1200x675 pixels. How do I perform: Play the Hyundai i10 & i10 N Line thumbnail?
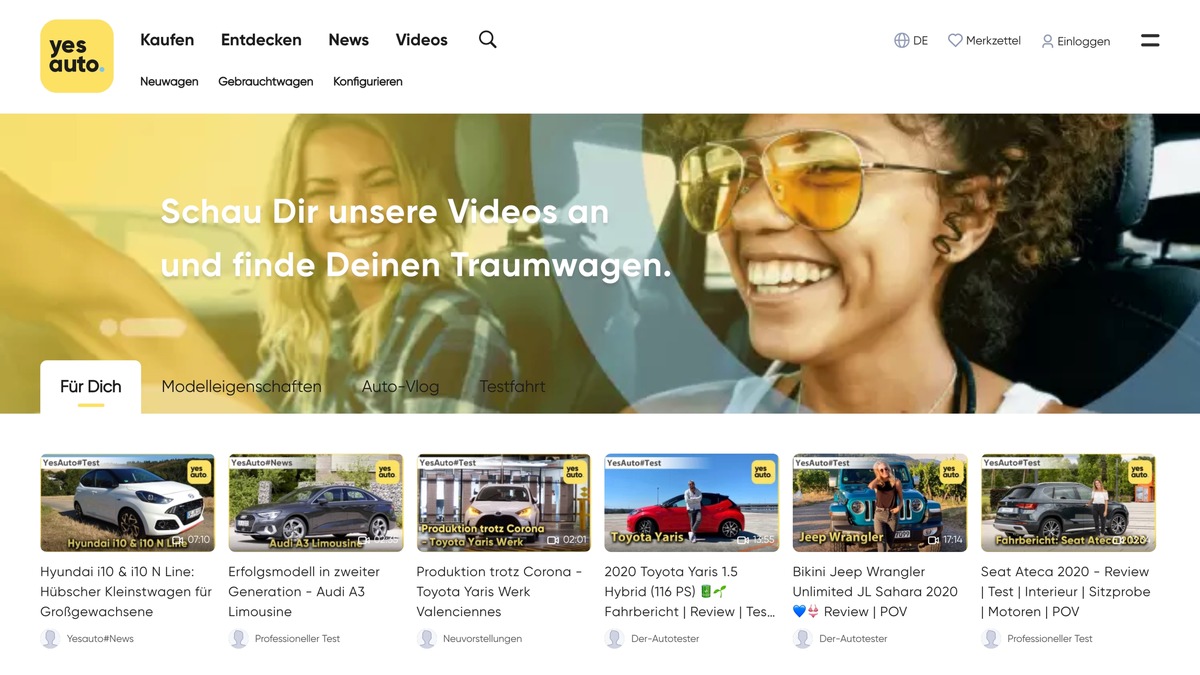[x=127, y=503]
